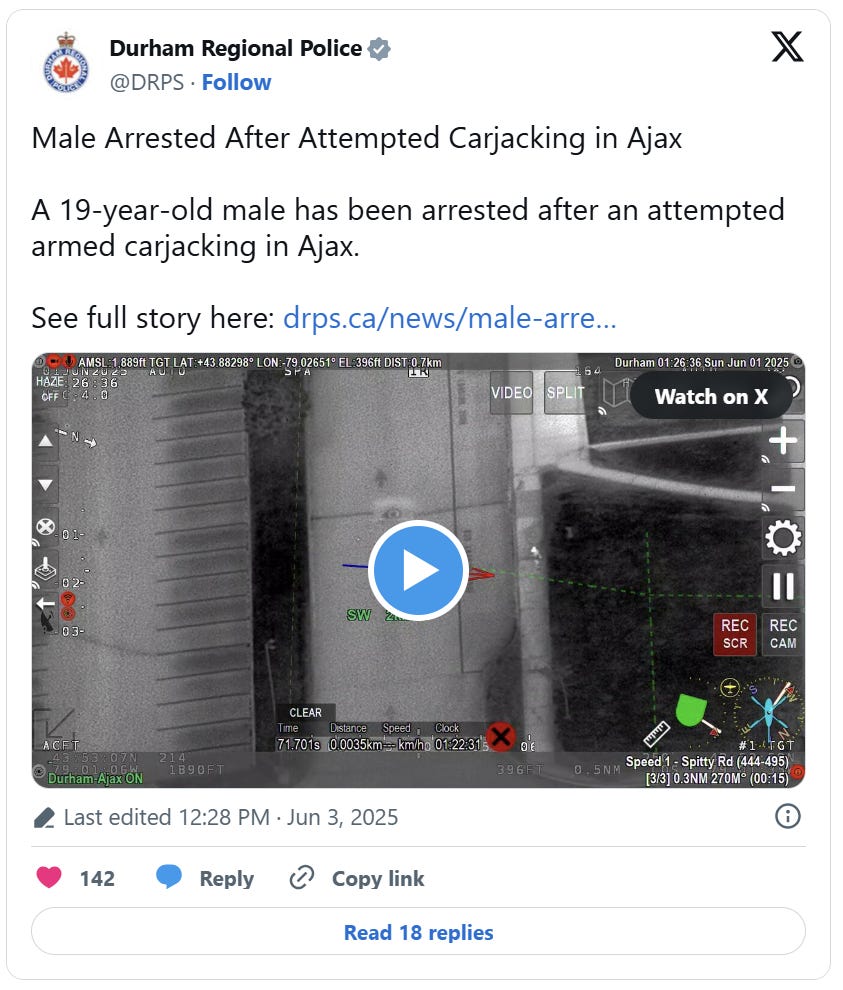
Task: Open the drps.ca news story link
Action: tap(449, 318)
